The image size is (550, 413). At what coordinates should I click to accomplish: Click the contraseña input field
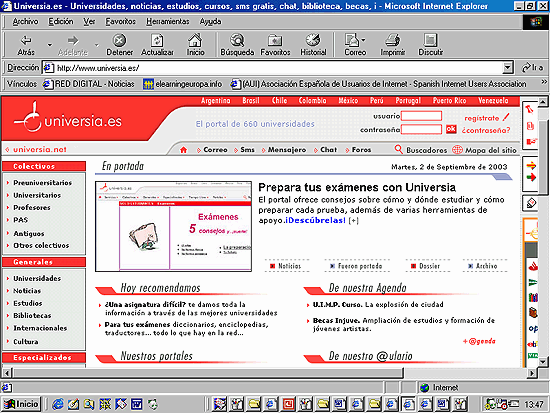tap(421, 129)
